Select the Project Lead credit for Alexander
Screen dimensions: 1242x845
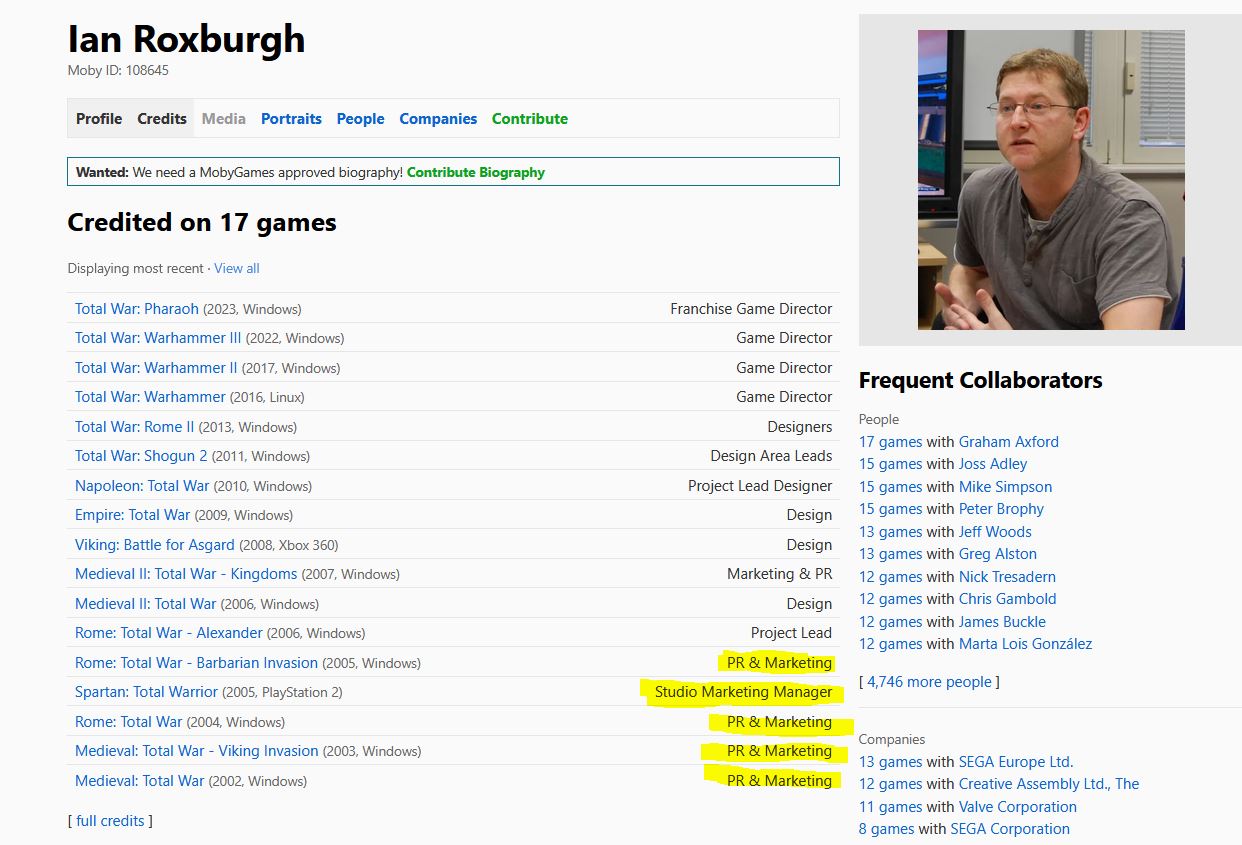point(791,633)
